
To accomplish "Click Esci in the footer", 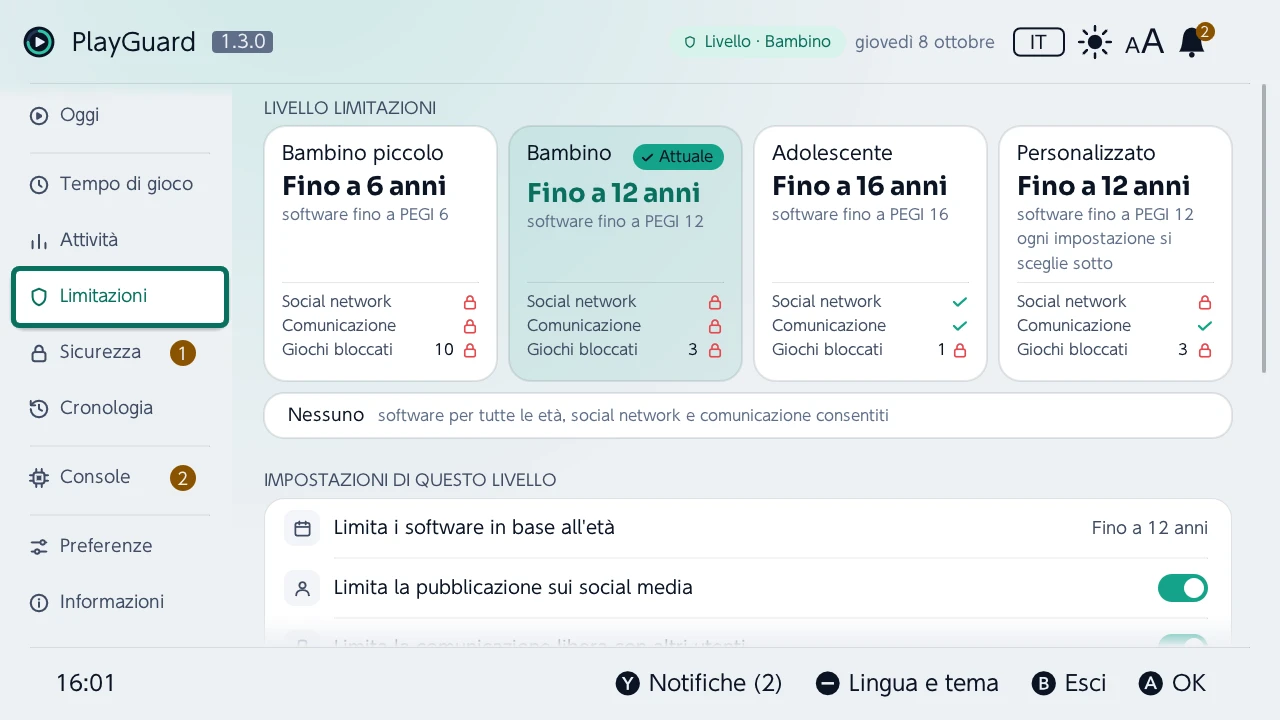I will [1069, 683].
